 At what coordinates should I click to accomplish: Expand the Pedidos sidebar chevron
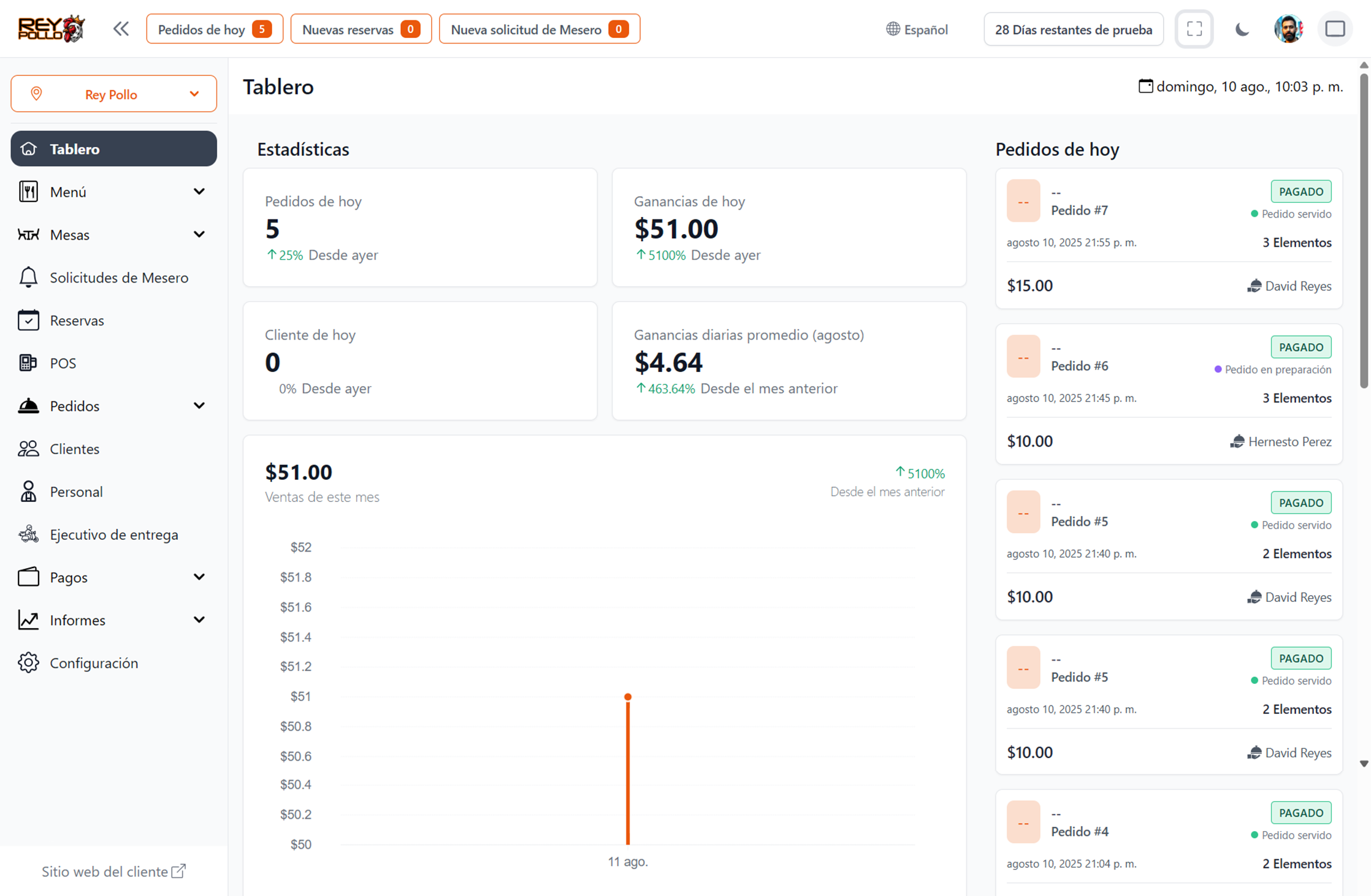point(199,406)
